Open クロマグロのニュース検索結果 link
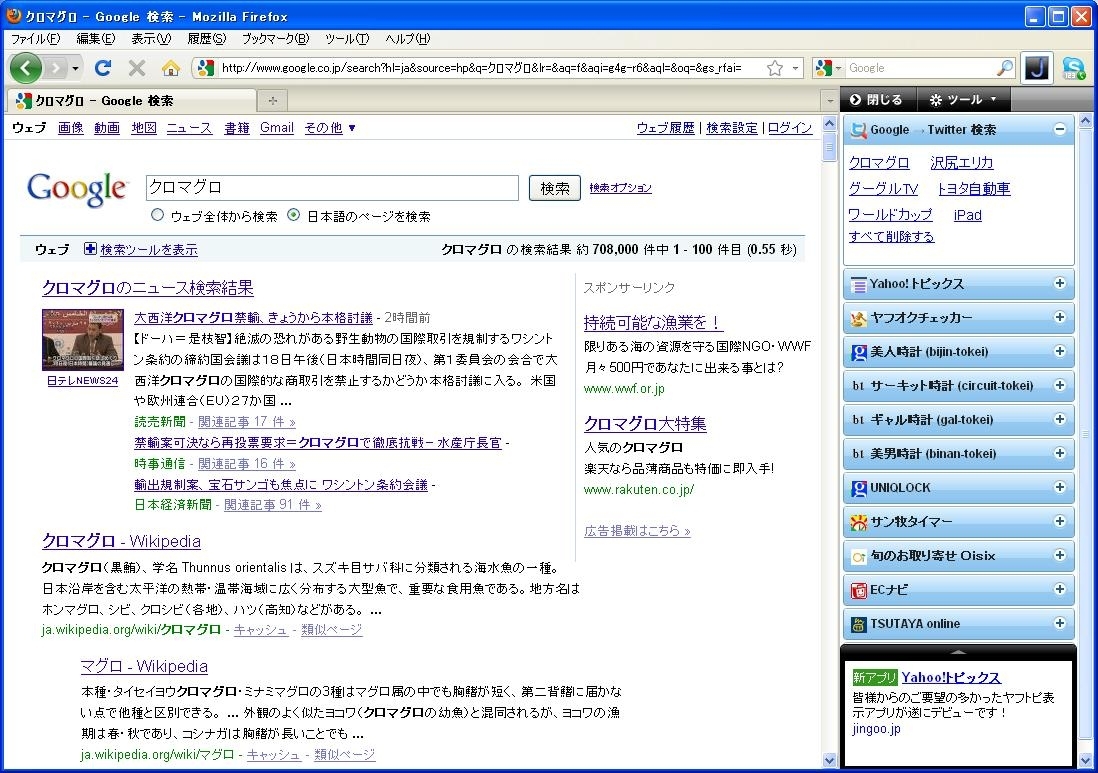The image size is (1098, 773). click(x=148, y=288)
